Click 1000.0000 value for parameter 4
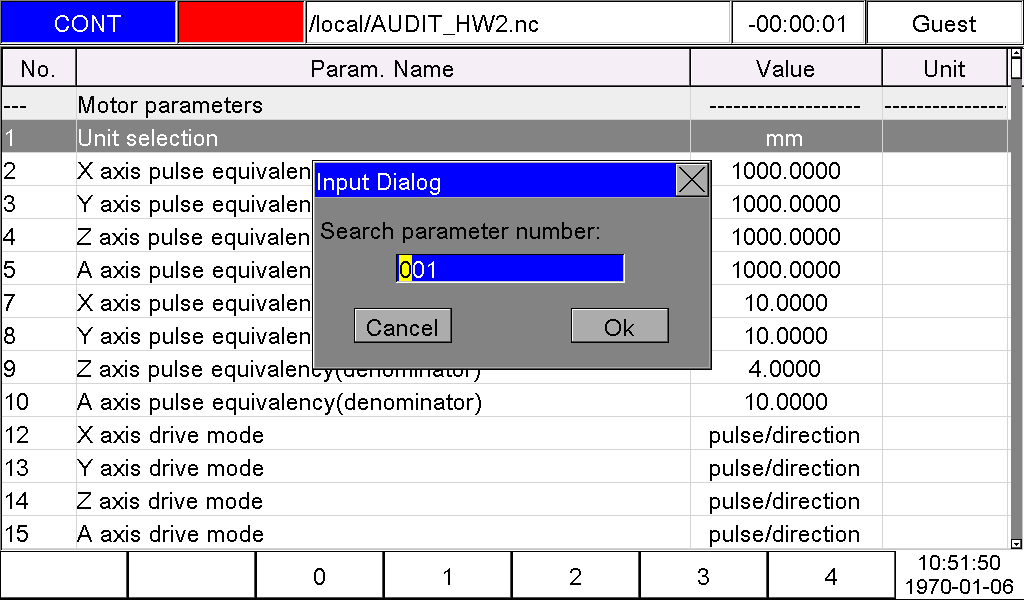 [x=786, y=236]
